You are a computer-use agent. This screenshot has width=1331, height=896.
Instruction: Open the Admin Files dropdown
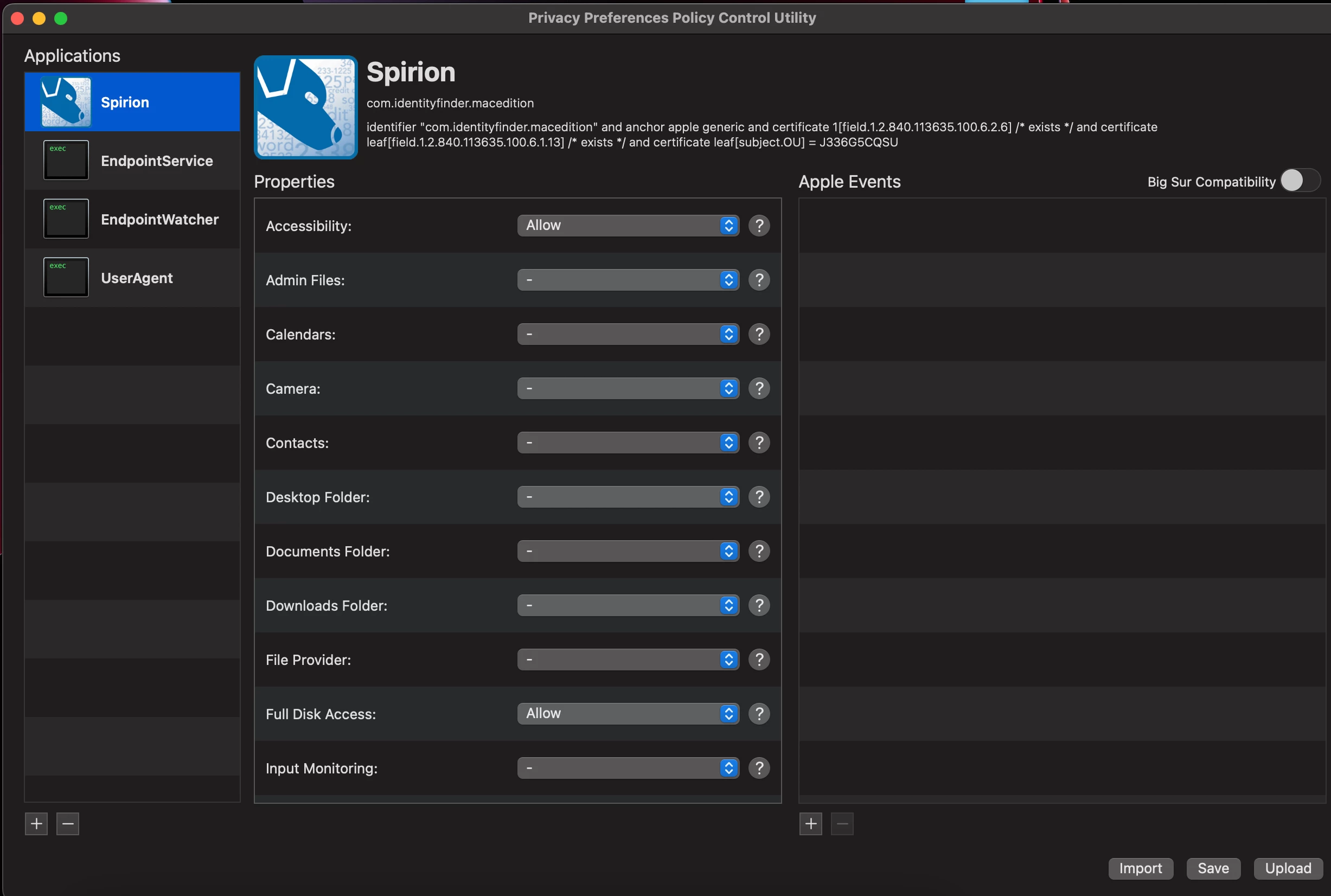(x=628, y=280)
